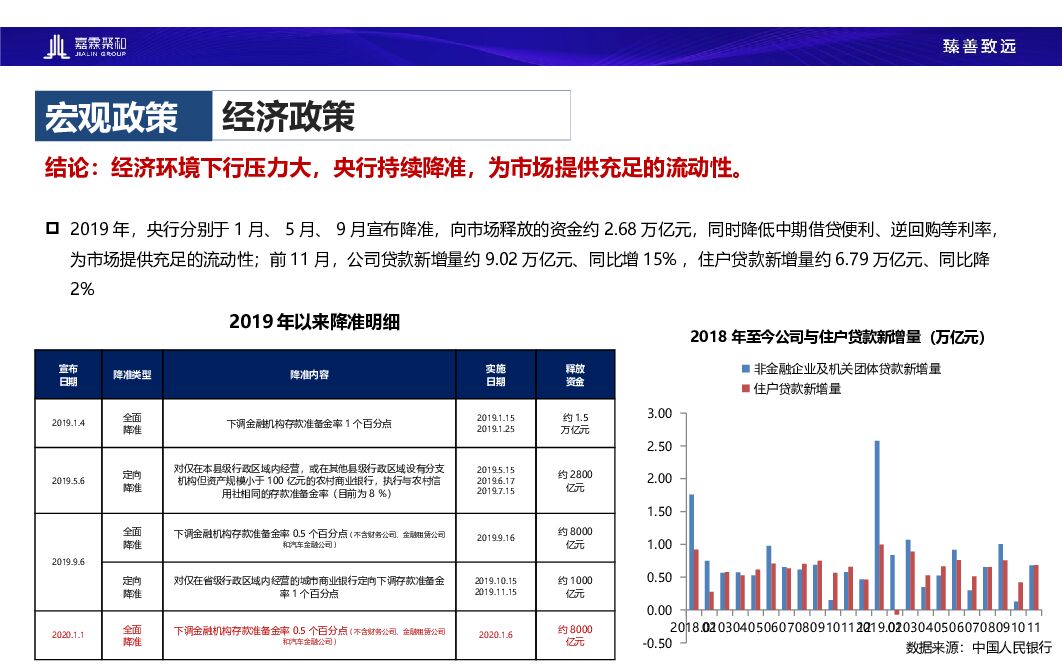Click the red conclusion headline text
Screen dimensions: 1063x669
[395, 168]
